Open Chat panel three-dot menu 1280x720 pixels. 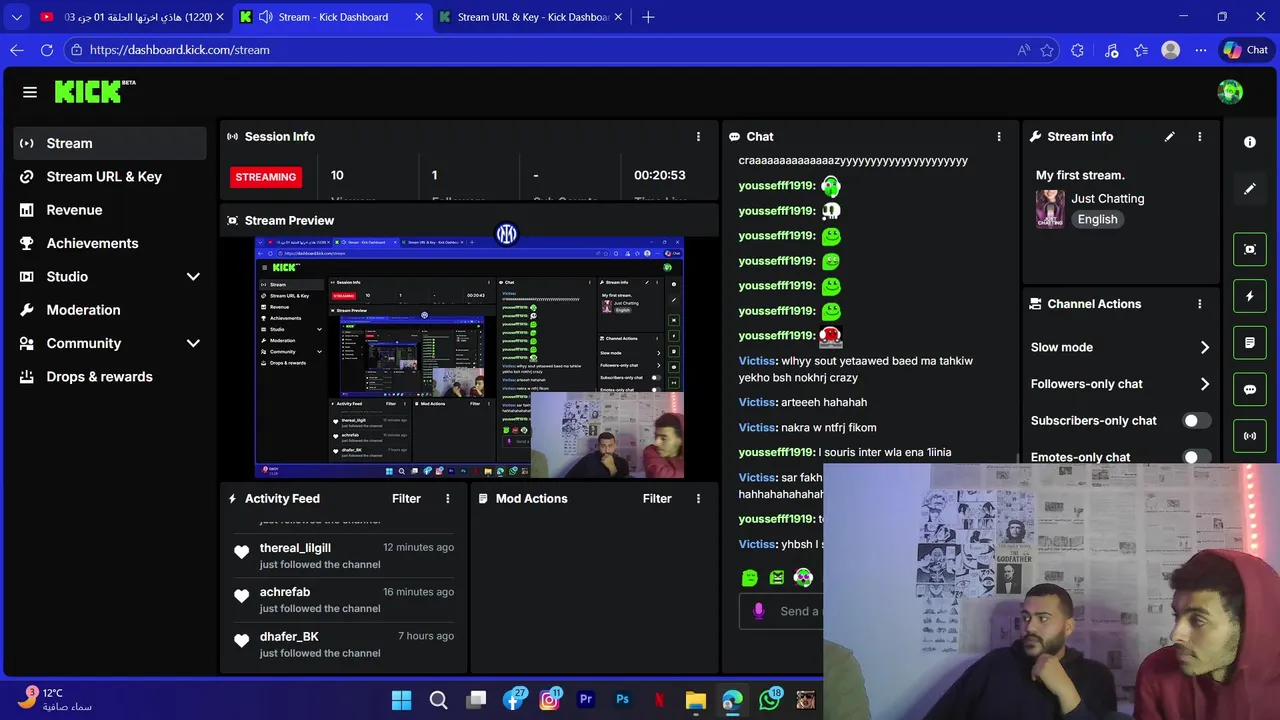point(998,137)
